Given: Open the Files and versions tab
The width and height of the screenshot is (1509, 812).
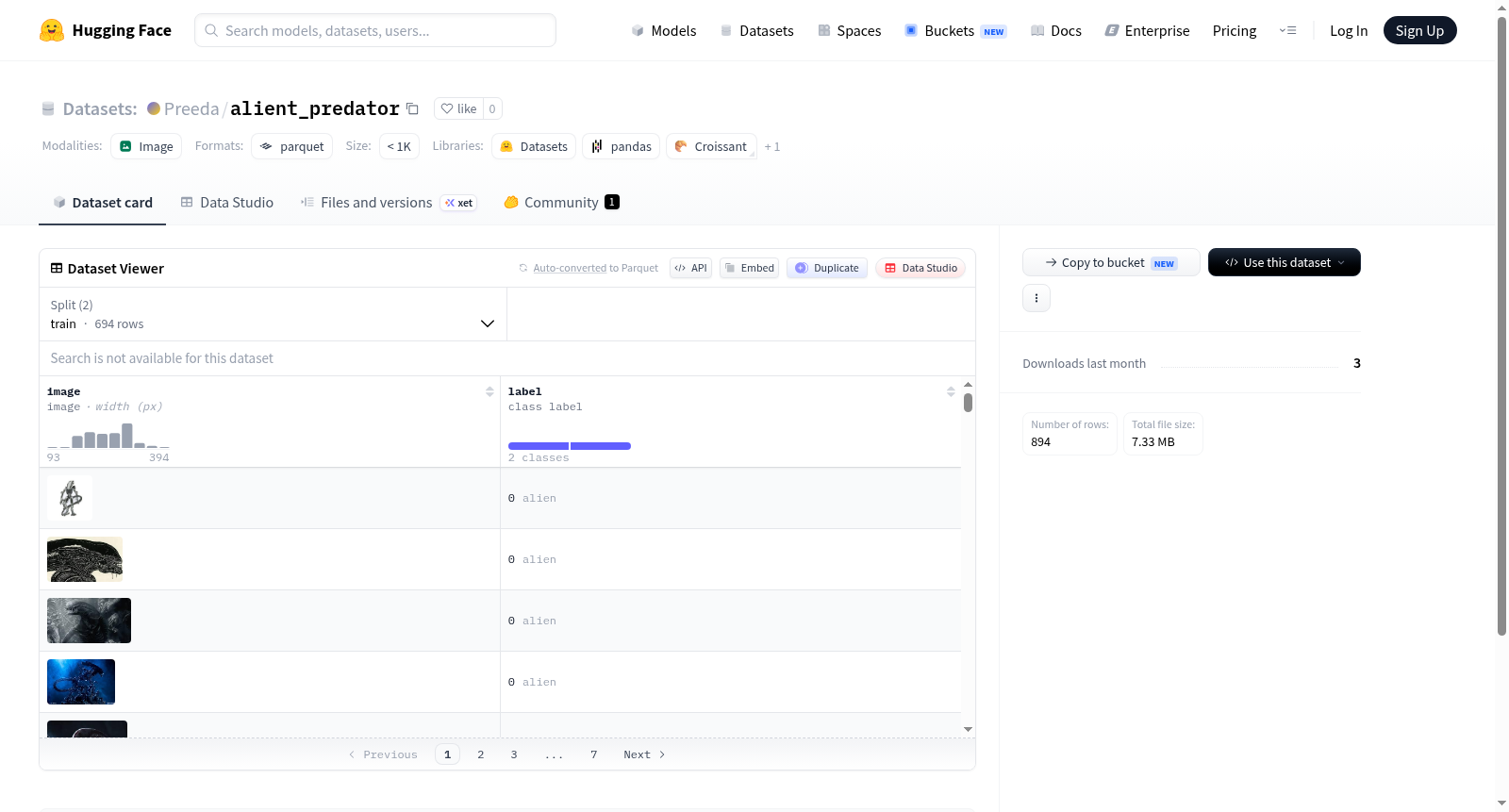Looking at the screenshot, I should click(x=389, y=202).
